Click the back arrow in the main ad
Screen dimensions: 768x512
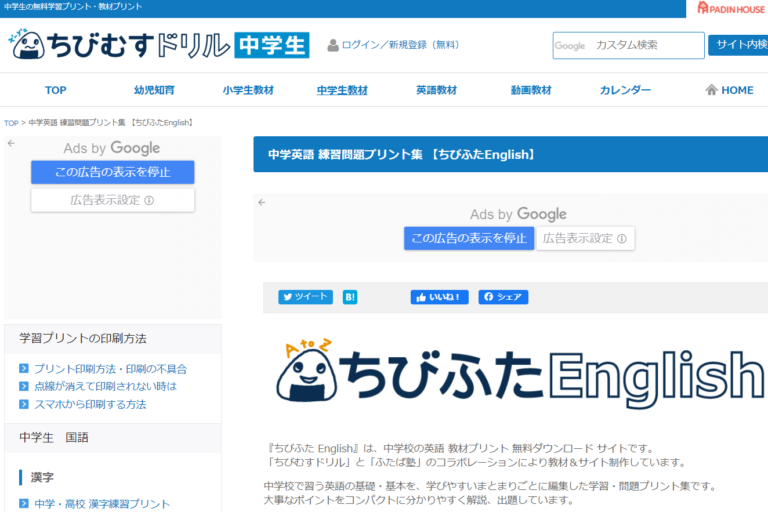click(x=262, y=202)
